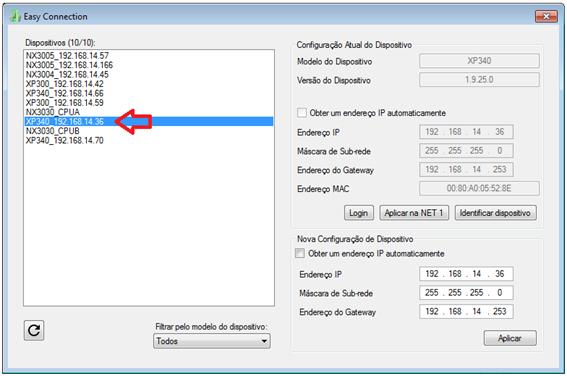The height and width of the screenshot is (376, 567).
Task: Click the Easy Connection app icon in title bar
Action: coord(15,17)
